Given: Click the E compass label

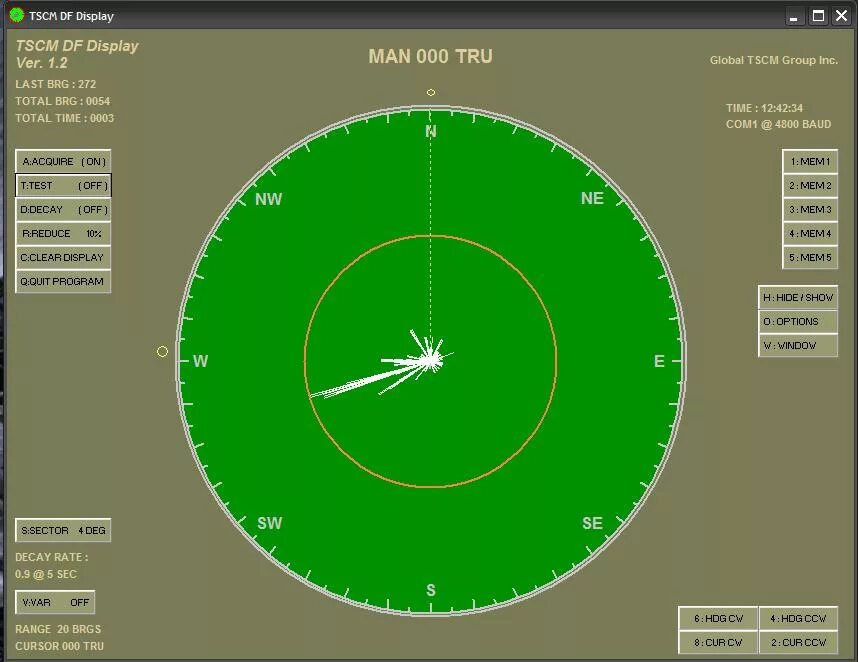Looking at the screenshot, I should [x=659, y=361].
